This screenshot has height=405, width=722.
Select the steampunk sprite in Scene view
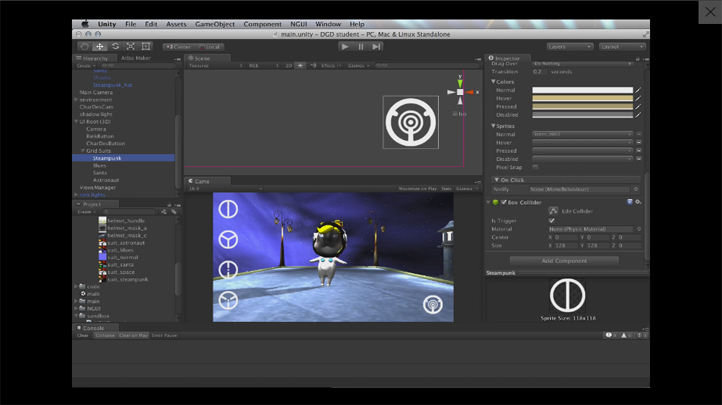click(x=411, y=122)
